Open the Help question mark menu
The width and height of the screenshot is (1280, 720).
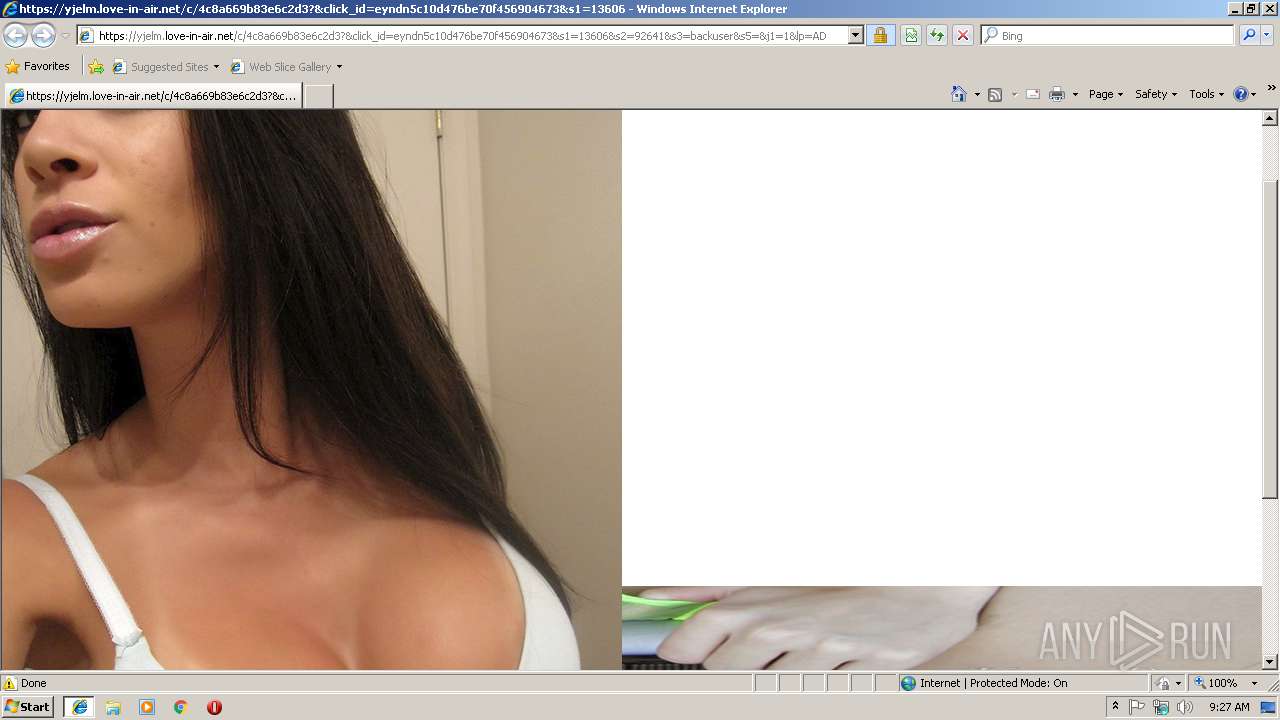[1245, 94]
